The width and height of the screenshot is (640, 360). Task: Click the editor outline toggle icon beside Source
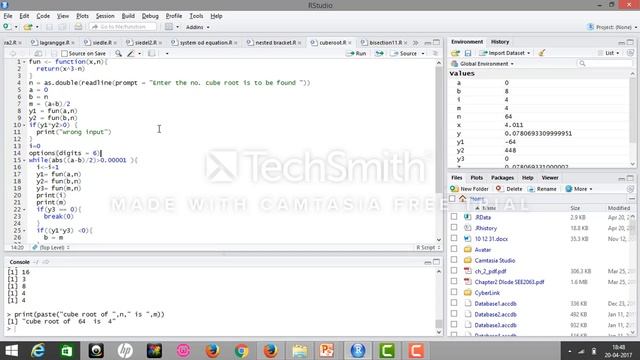tap(435, 53)
